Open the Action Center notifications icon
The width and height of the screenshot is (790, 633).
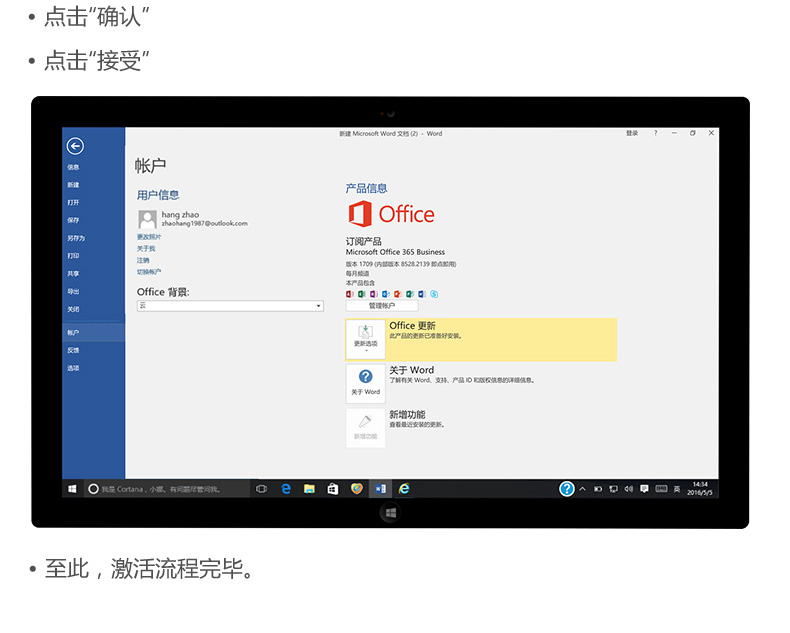(644, 489)
